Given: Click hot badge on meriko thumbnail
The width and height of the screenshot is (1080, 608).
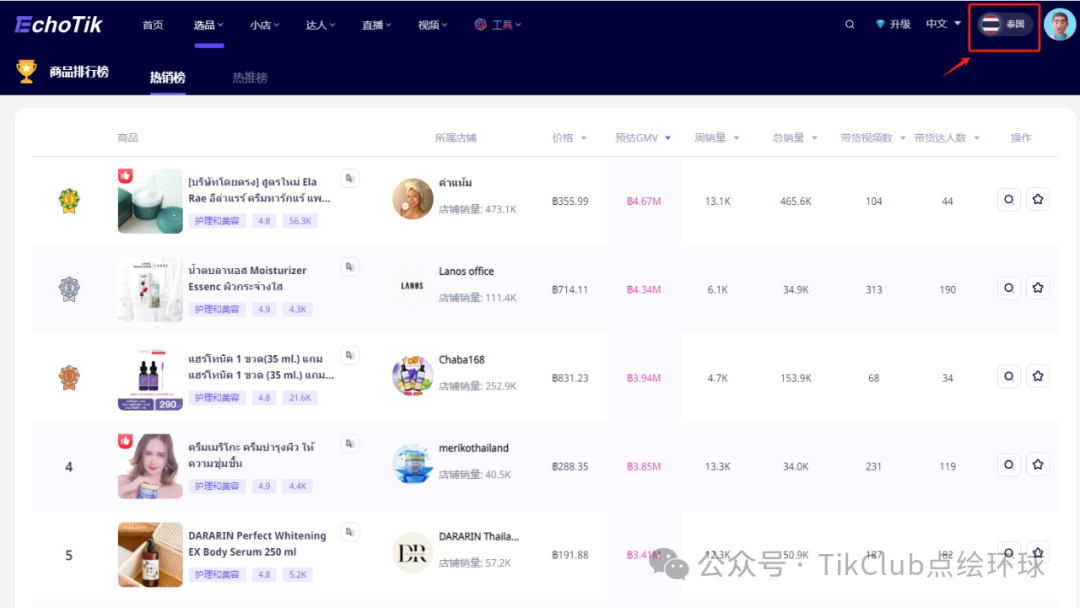Looking at the screenshot, I should coord(125,441).
